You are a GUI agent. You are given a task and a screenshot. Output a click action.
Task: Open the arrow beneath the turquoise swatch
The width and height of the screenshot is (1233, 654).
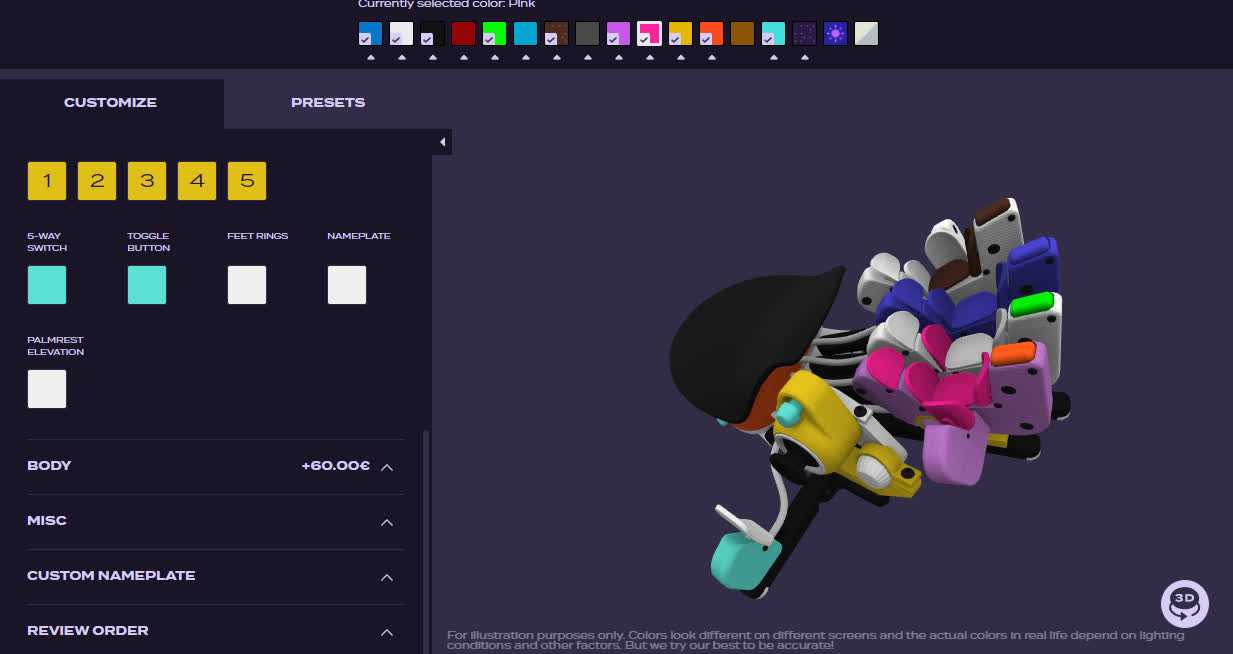(x=773, y=58)
